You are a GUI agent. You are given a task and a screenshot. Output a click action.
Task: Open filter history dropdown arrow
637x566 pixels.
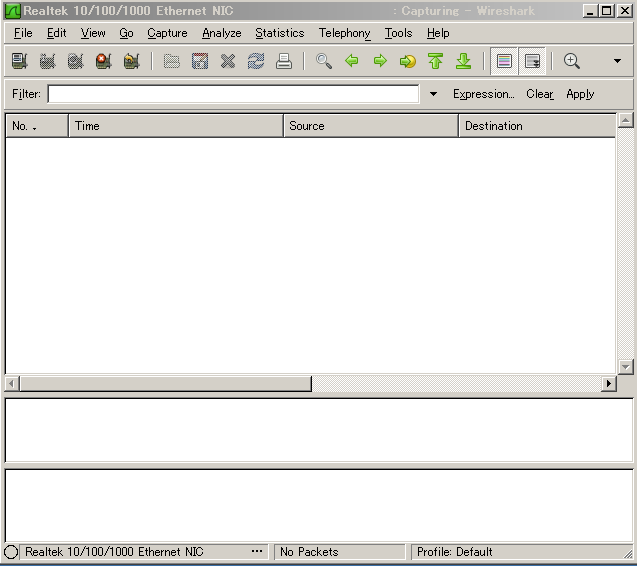pyautogui.click(x=433, y=94)
